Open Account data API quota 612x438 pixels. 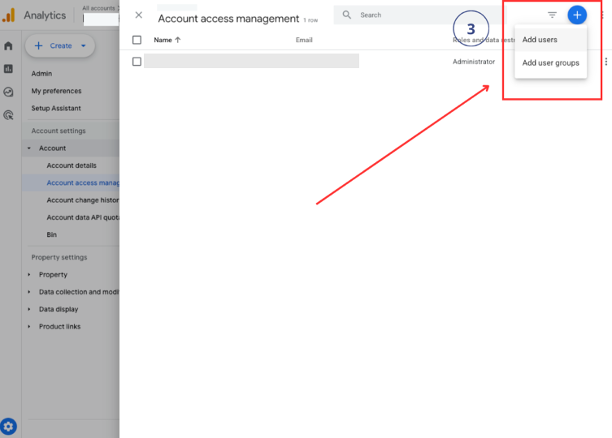pyautogui.click(x=83, y=217)
